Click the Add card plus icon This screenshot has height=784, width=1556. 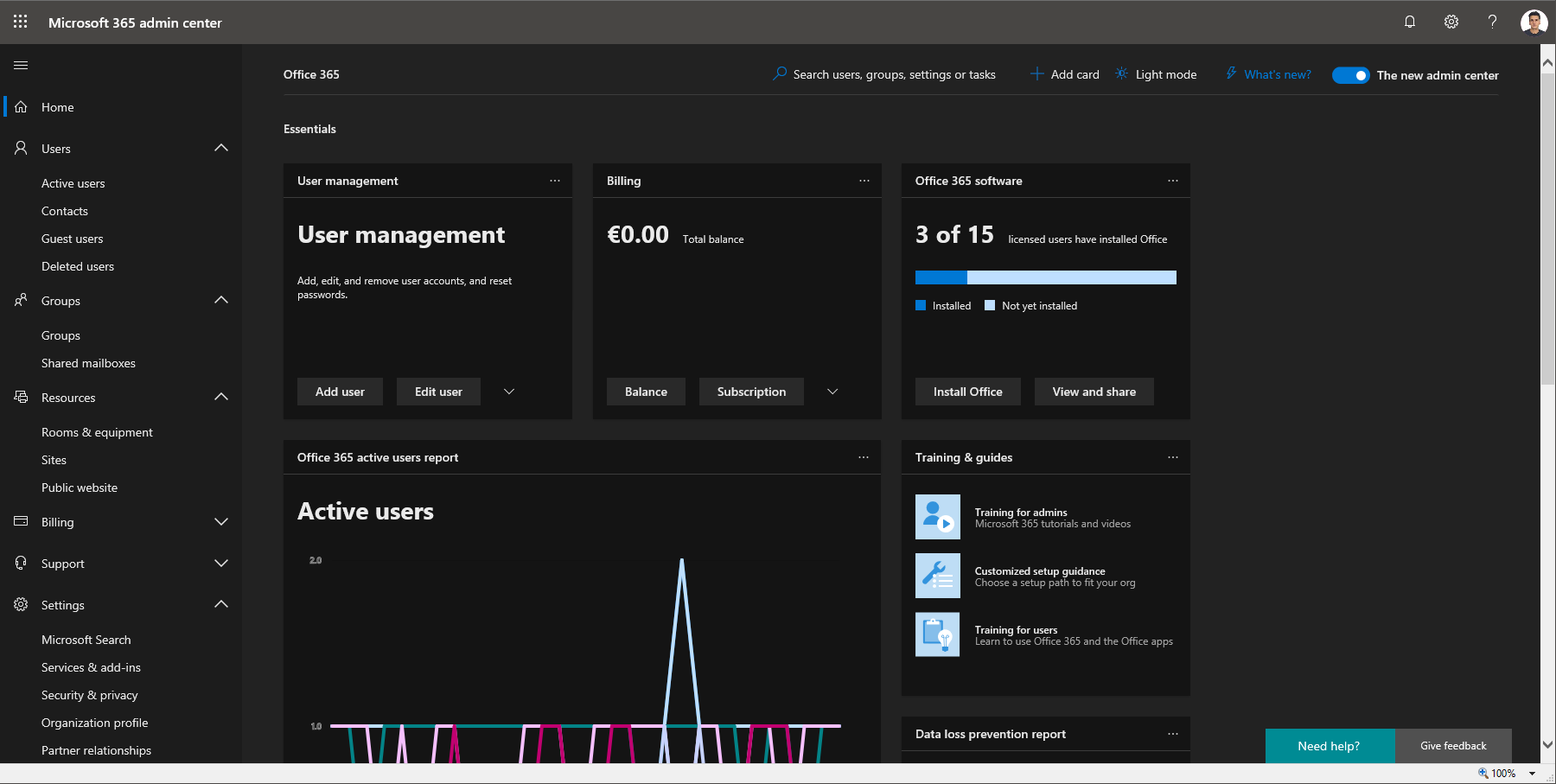click(1036, 74)
